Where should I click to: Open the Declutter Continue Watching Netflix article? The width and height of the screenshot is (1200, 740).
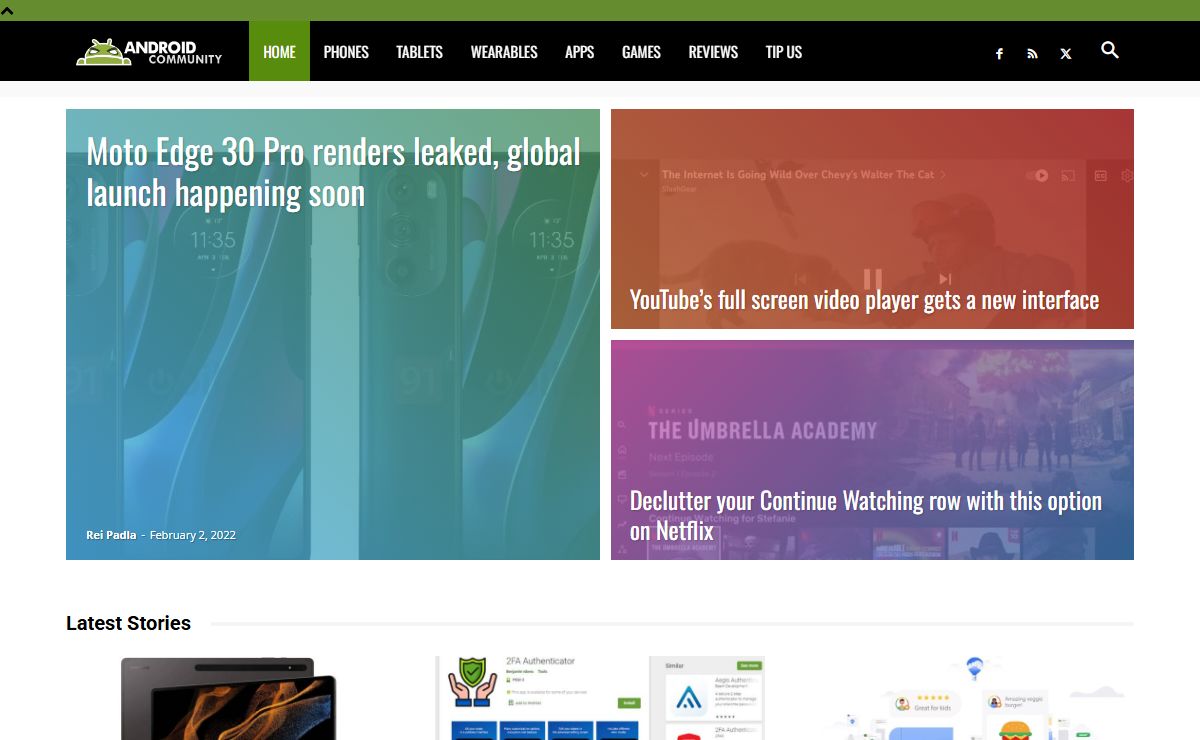click(866, 515)
